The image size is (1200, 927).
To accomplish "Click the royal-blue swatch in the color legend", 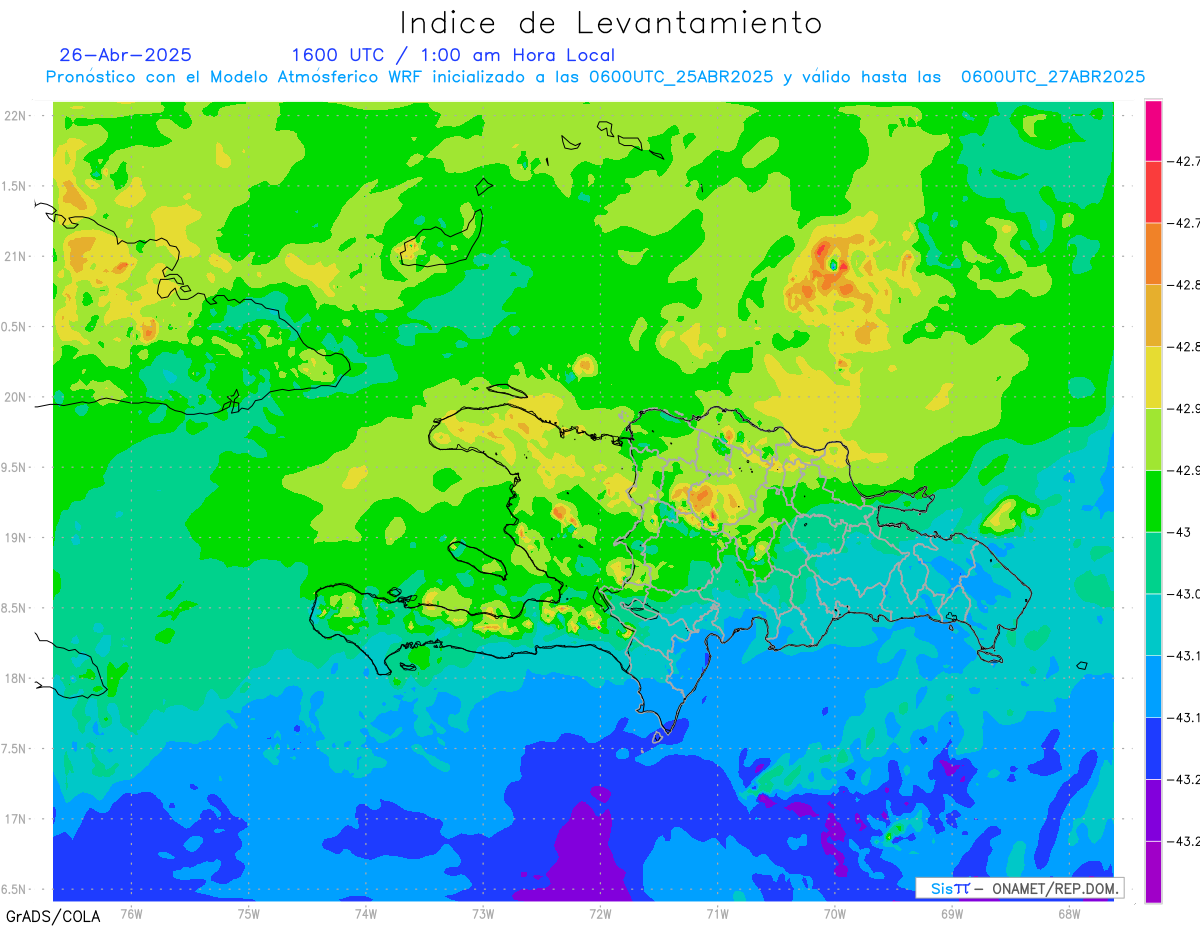I will click(x=1153, y=748).
